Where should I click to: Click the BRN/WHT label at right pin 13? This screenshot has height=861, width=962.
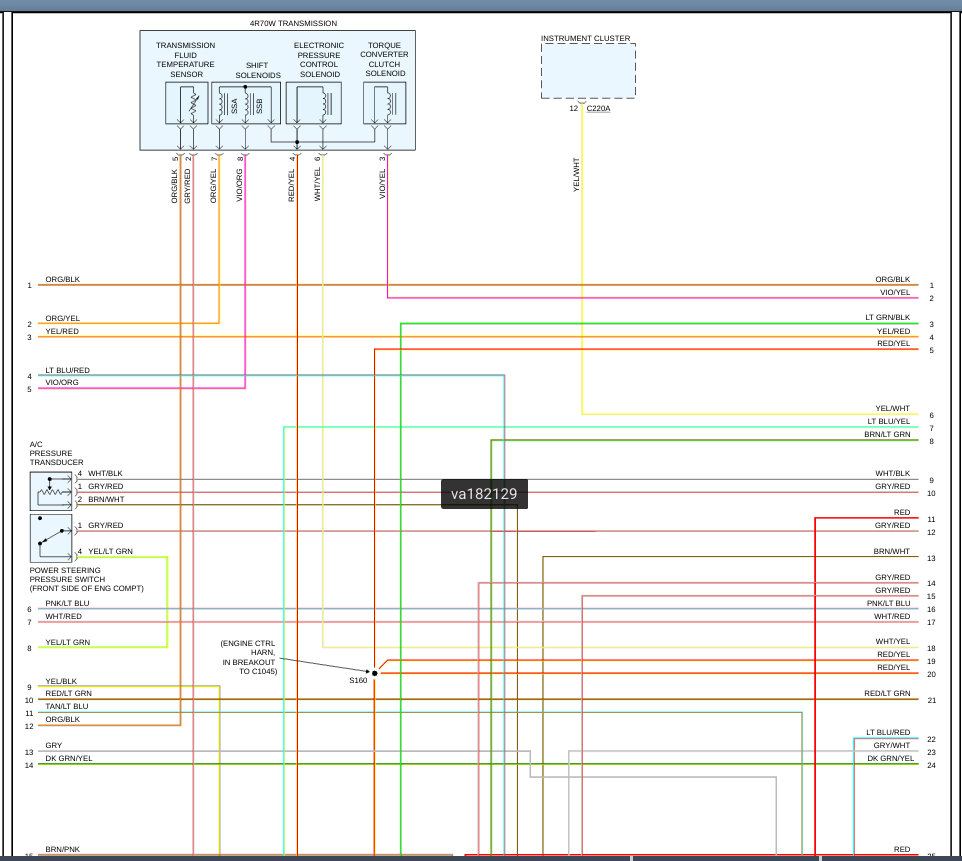pyautogui.click(x=892, y=551)
